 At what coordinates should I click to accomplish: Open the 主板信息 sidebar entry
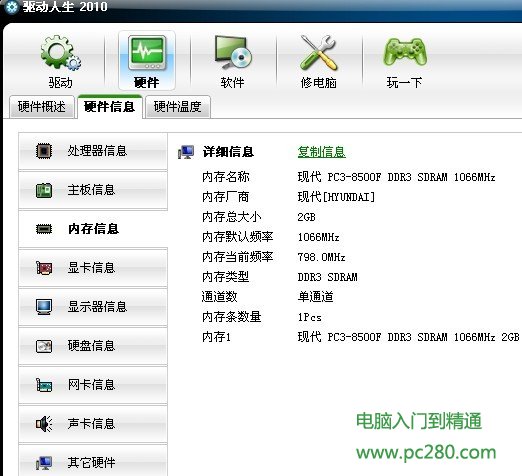click(x=93, y=190)
